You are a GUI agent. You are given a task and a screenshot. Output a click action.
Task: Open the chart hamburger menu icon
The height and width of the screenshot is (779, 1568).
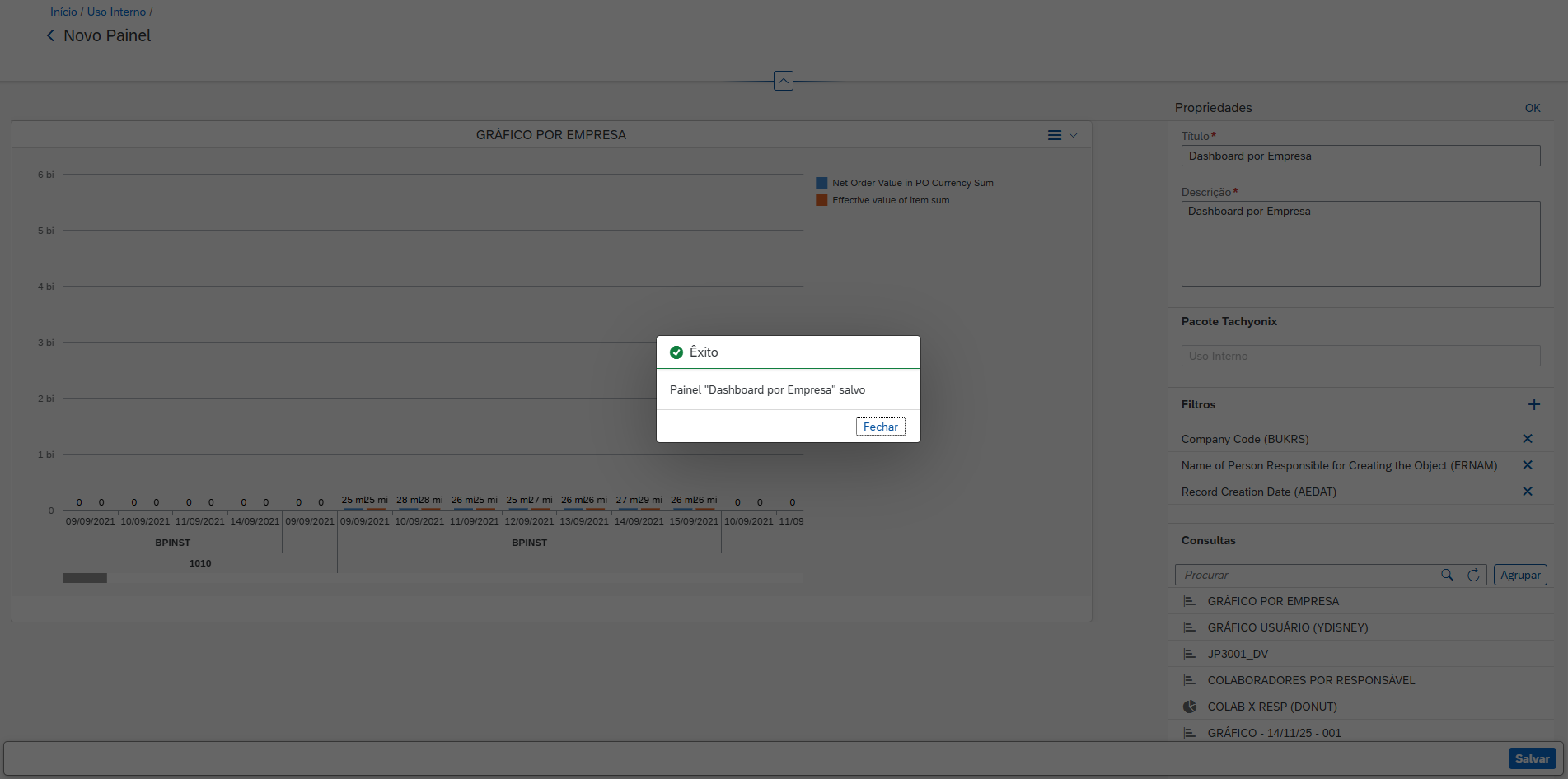(x=1054, y=135)
